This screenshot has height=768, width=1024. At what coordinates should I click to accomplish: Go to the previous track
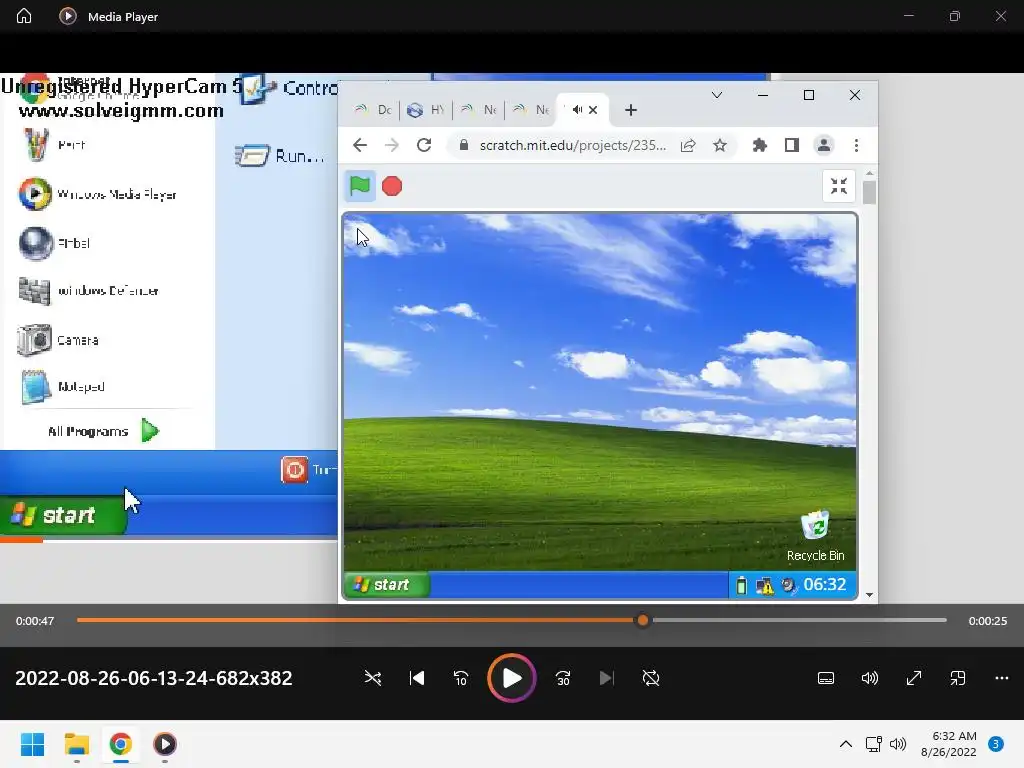(x=417, y=678)
